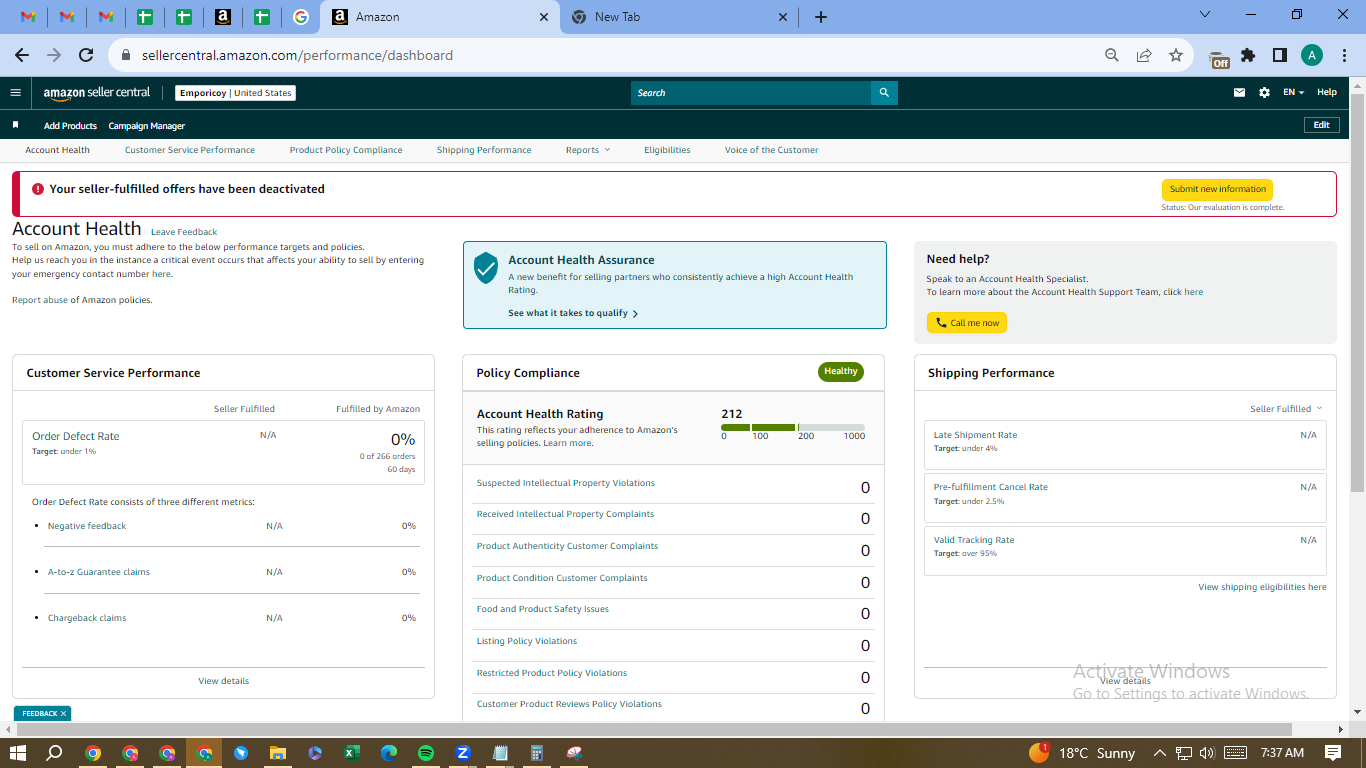Viewport: 1366px width, 768px height.
Task: Dismiss the FEEDBACK tag with its X
Action: pyautogui.click(x=63, y=714)
